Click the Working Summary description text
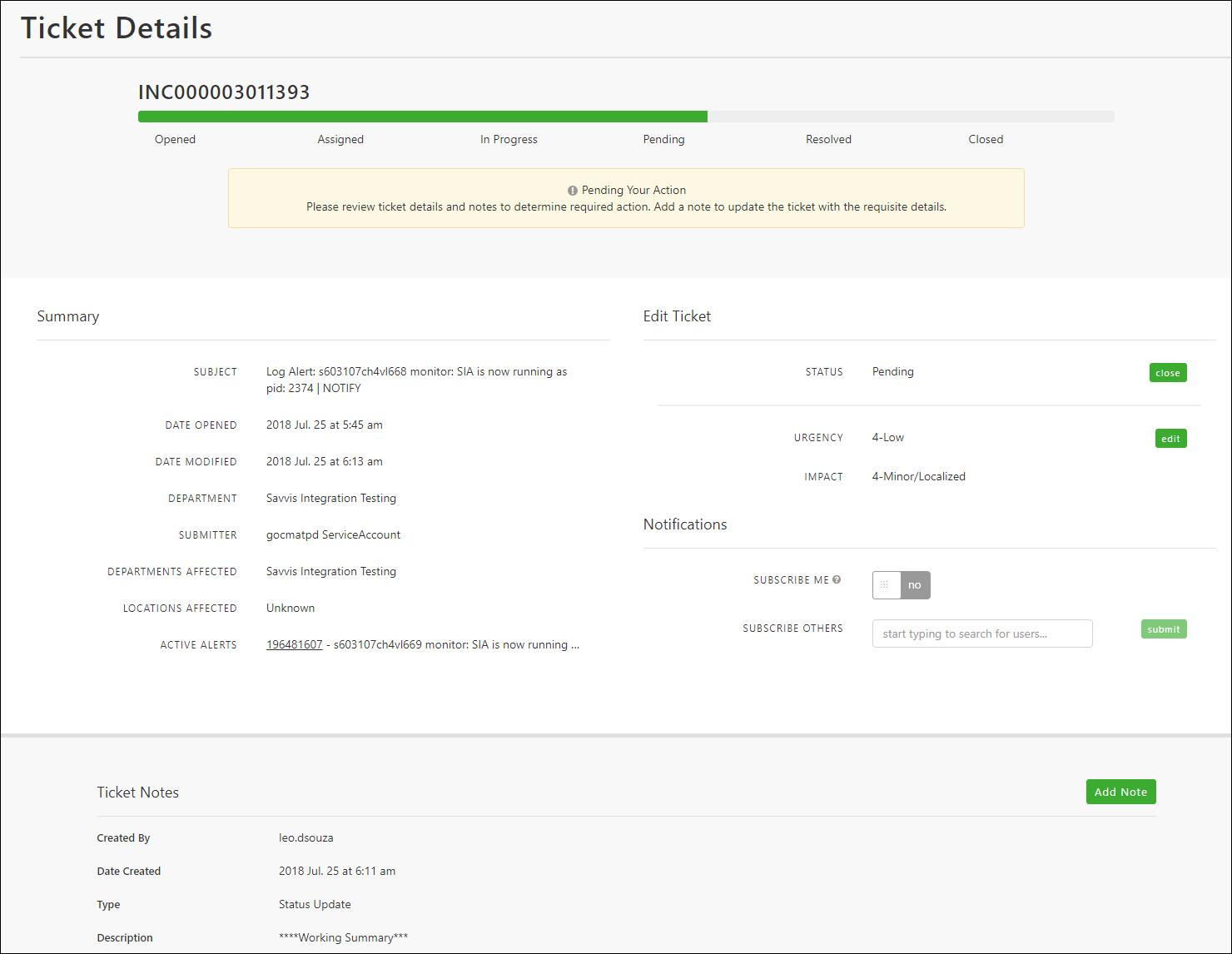1232x954 pixels. click(343, 937)
